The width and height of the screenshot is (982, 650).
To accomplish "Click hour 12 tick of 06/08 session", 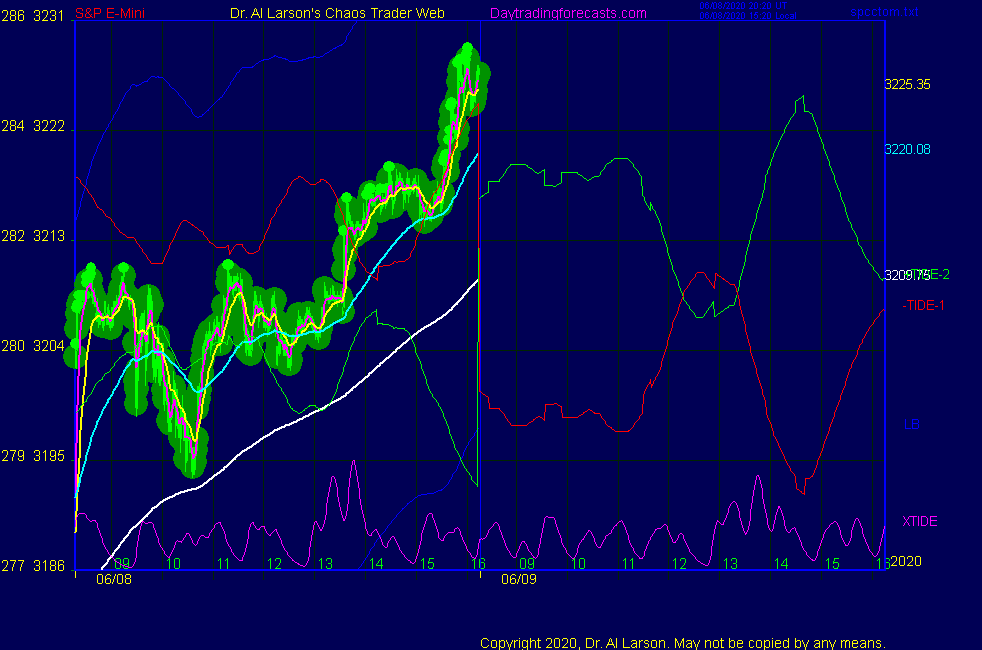I will [274, 564].
